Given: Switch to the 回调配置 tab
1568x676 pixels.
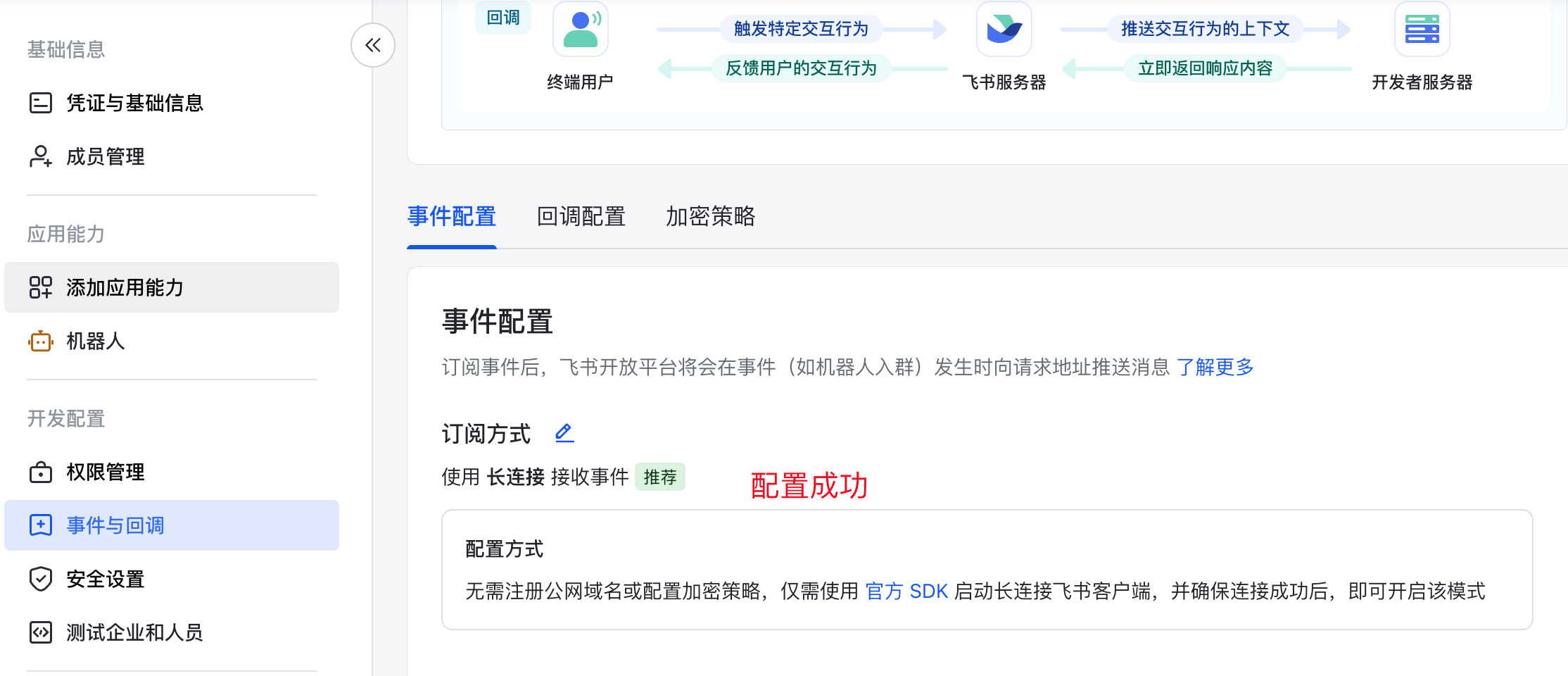Looking at the screenshot, I should 581,216.
